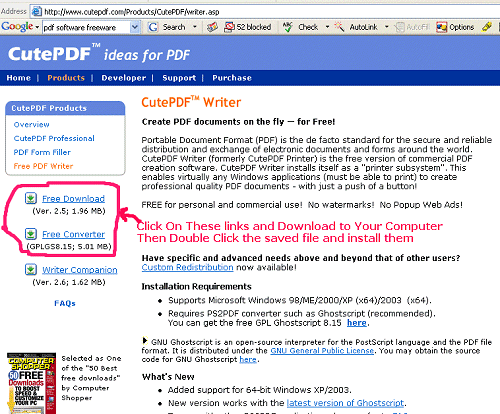Open the Purchase navigation tab
500x414 pixels.
(232, 78)
